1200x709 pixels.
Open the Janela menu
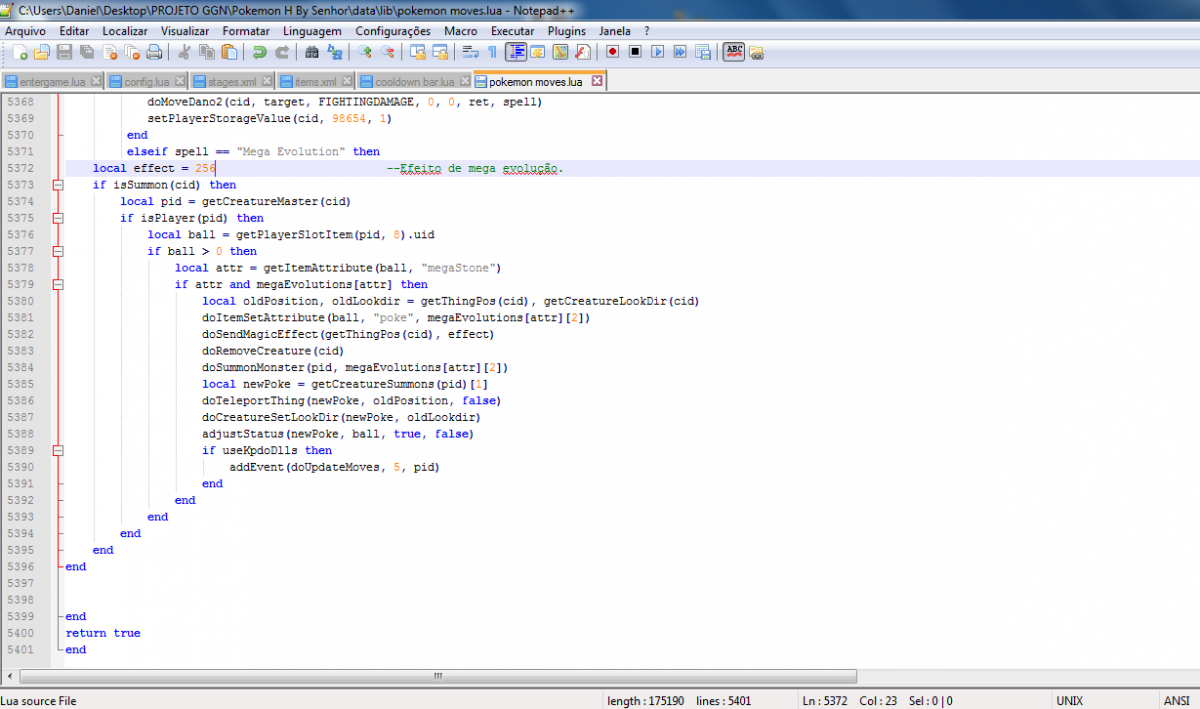click(x=615, y=31)
